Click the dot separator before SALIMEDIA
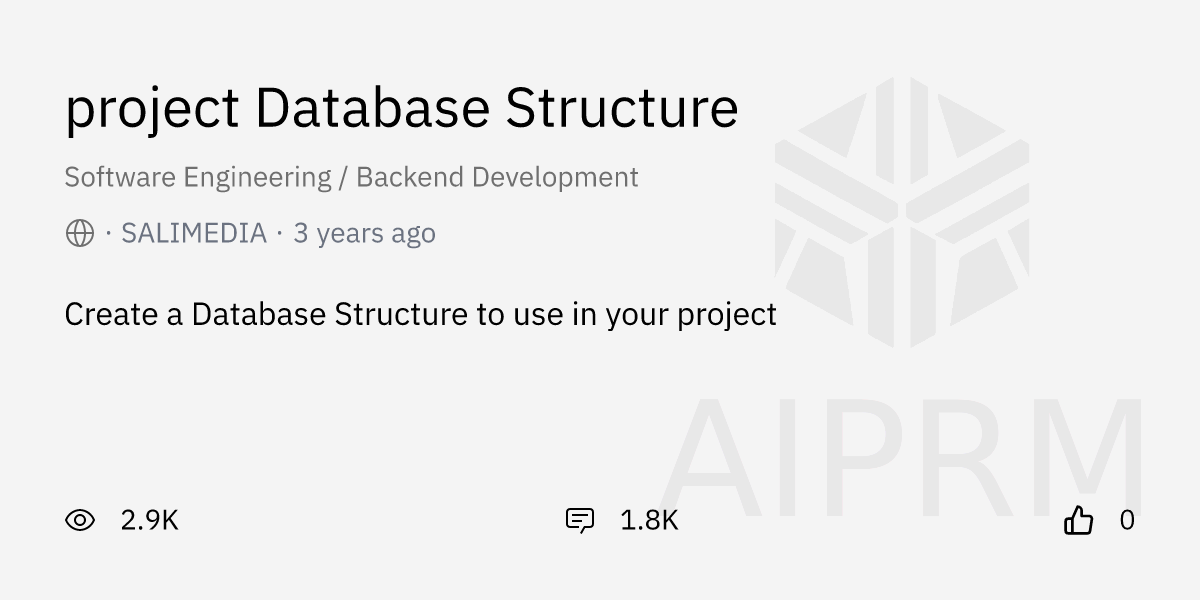 (x=108, y=234)
